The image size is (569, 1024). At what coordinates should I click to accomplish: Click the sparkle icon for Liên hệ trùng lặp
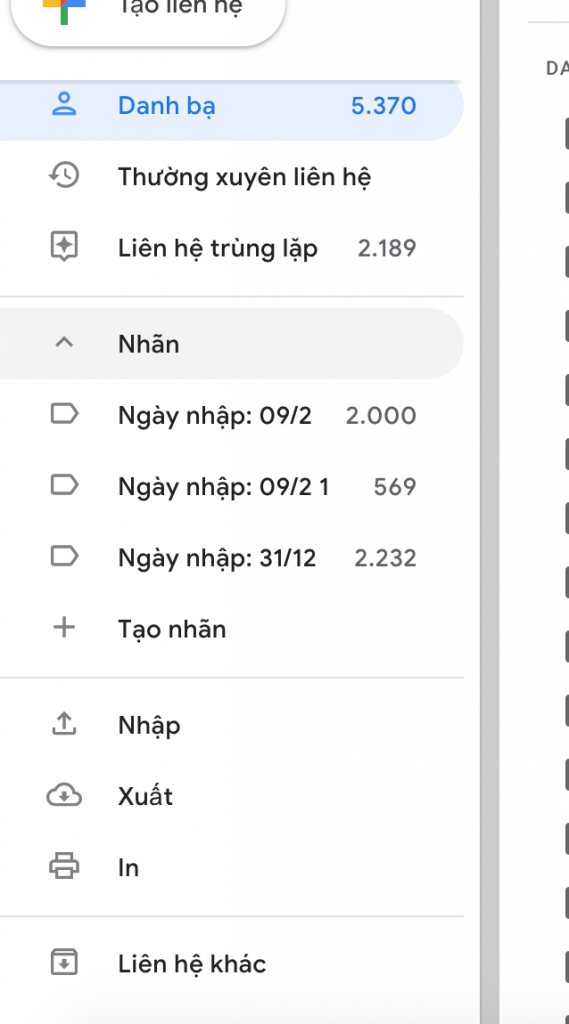coord(64,248)
